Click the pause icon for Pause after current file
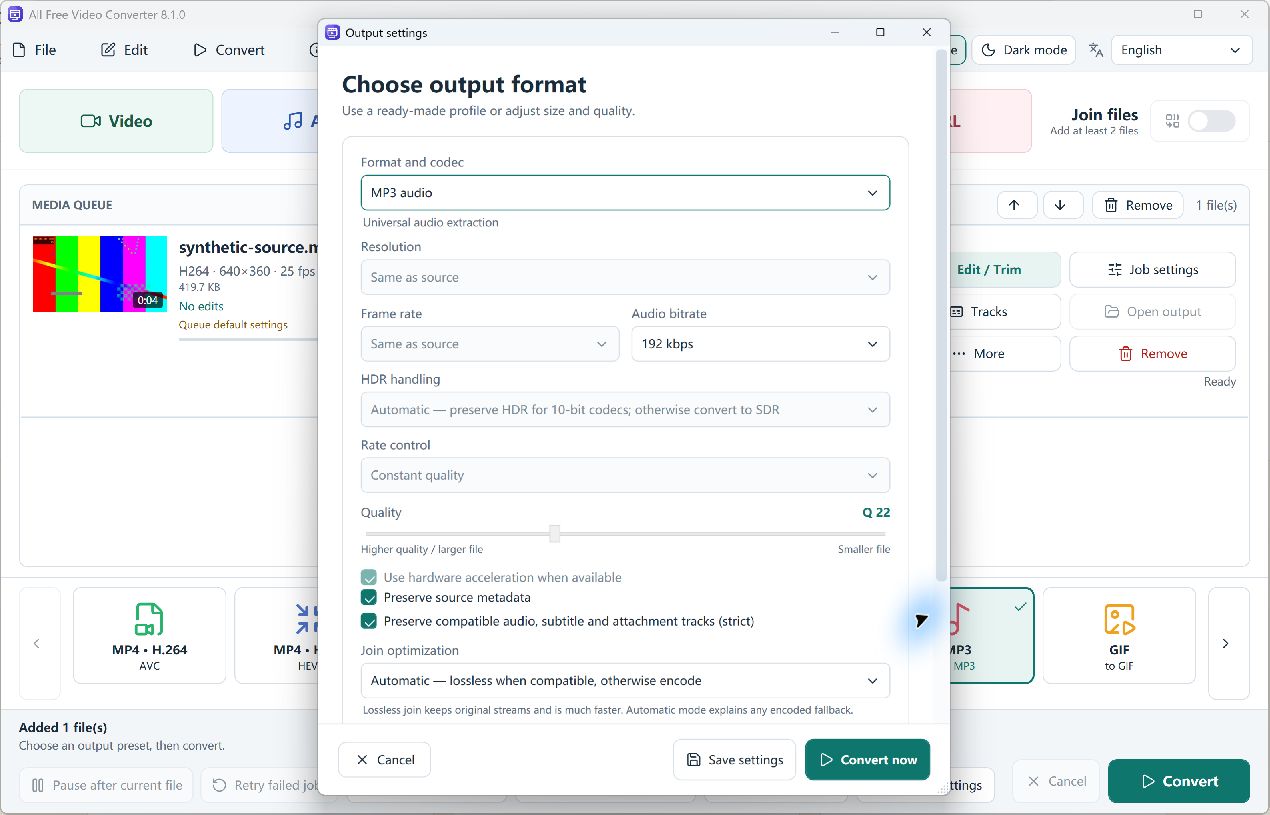The height and width of the screenshot is (815, 1270). (x=38, y=785)
